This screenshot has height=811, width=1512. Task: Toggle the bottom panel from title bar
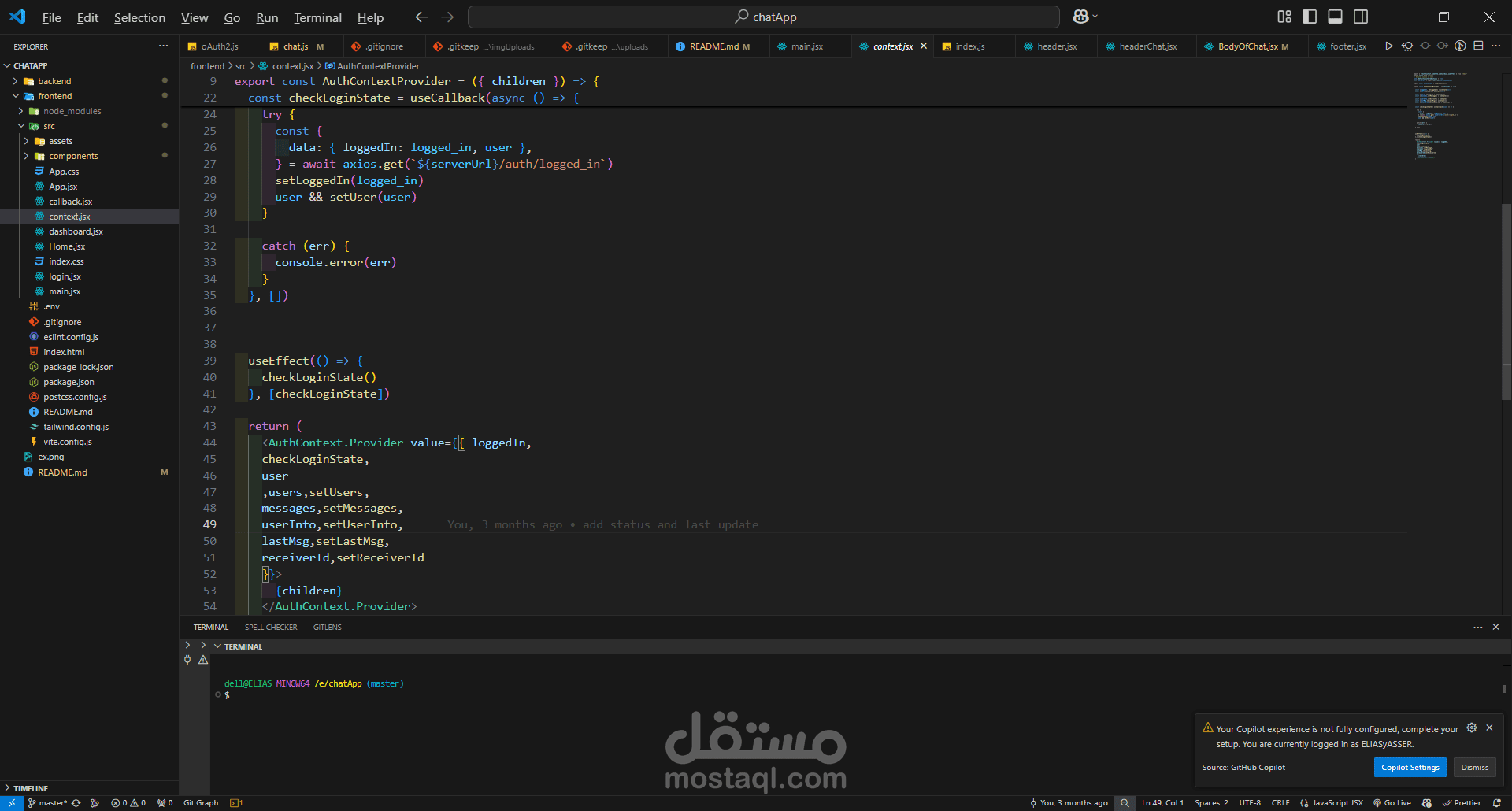1335,17
